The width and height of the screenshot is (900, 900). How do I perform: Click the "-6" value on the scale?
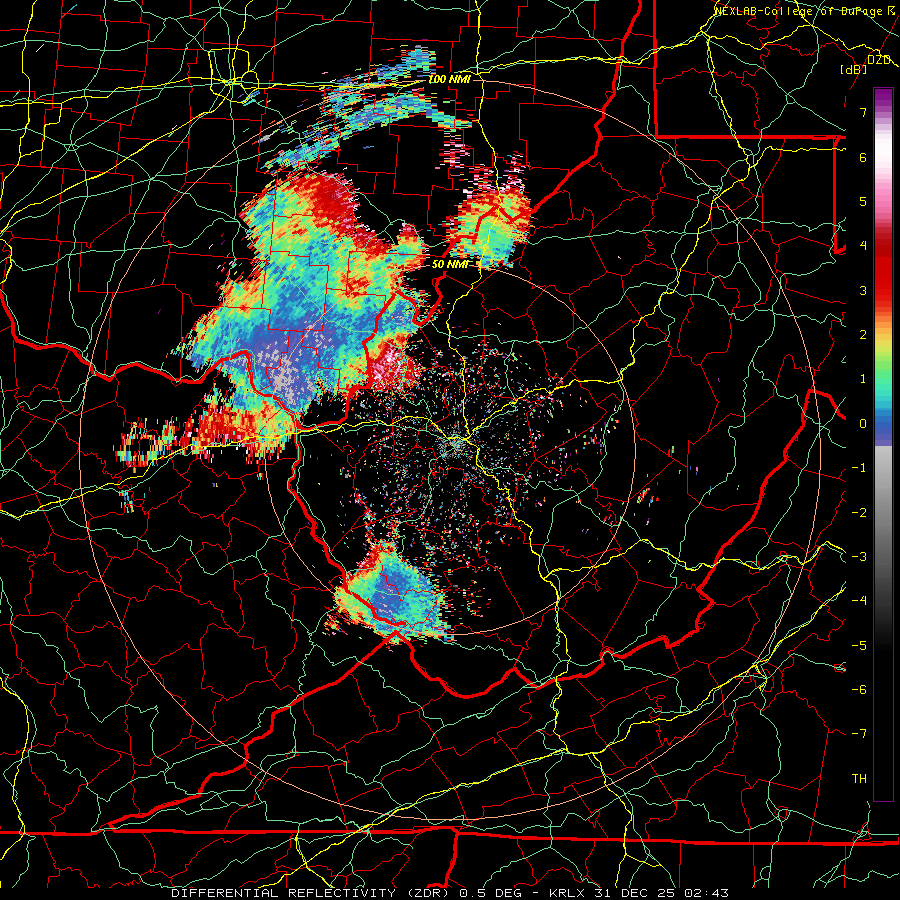click(x=859, y=690)
